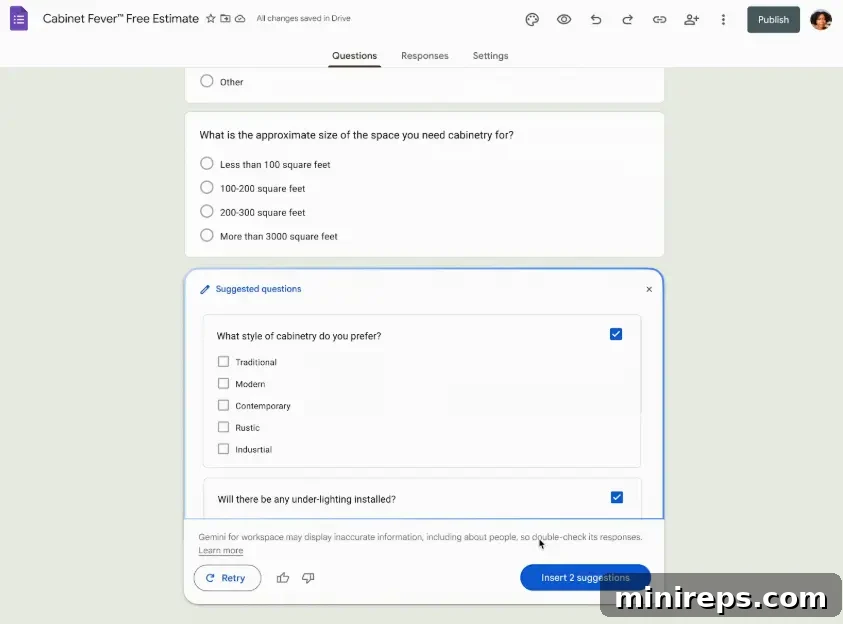
Task: Click the move to folder icon
Action: pos(225,19)
